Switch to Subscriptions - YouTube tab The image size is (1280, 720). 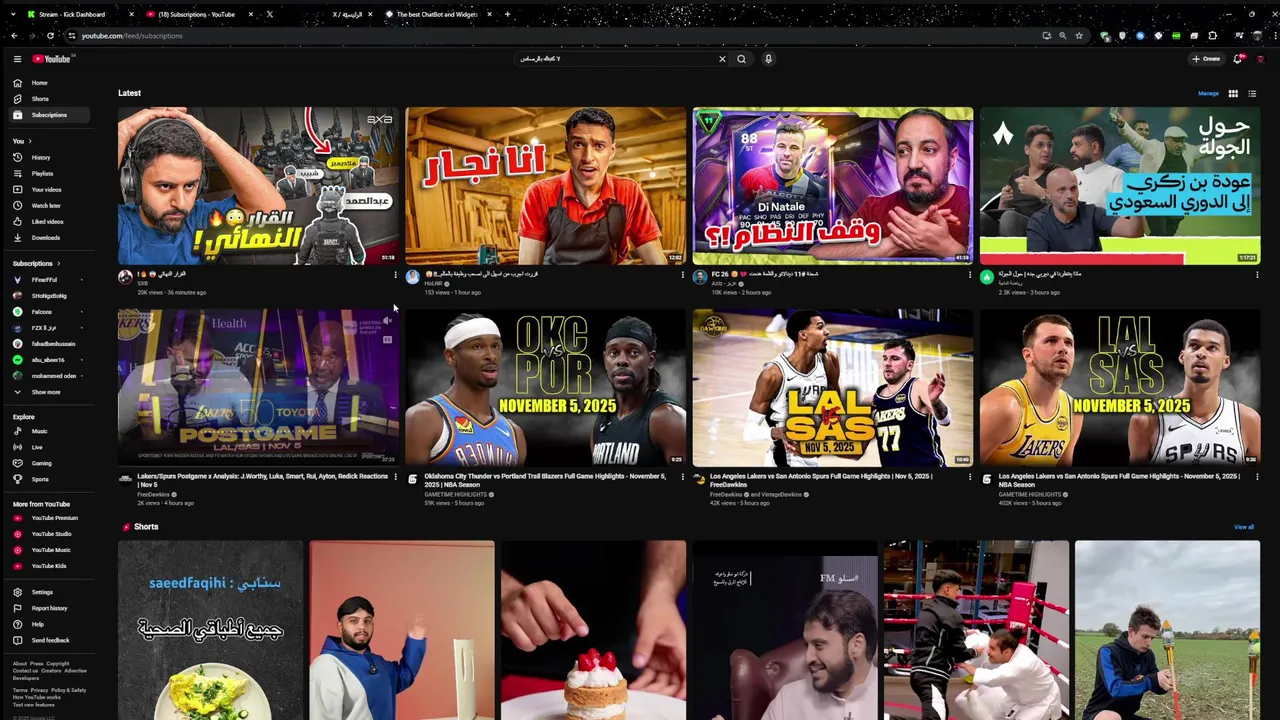click(x=196, y=14)
